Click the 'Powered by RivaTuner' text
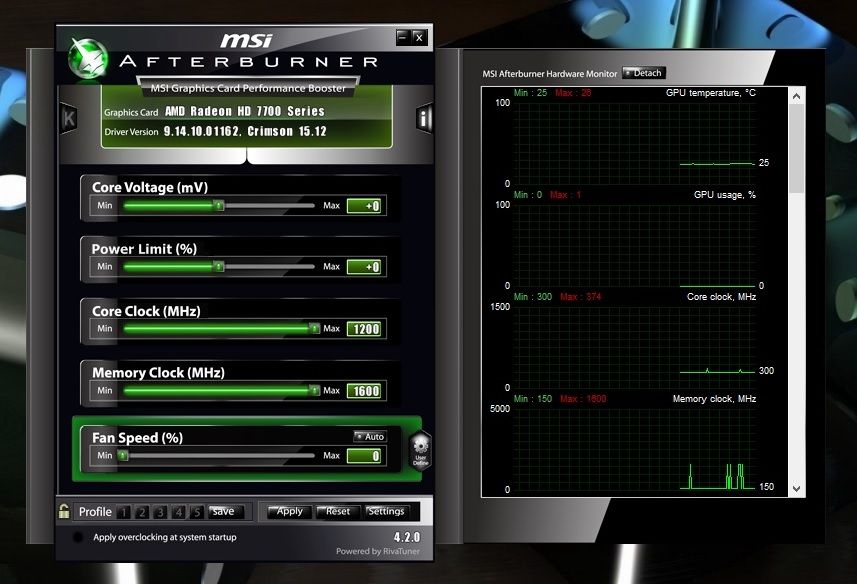Screen dimensions: 857x584 [x=378, y=551]
